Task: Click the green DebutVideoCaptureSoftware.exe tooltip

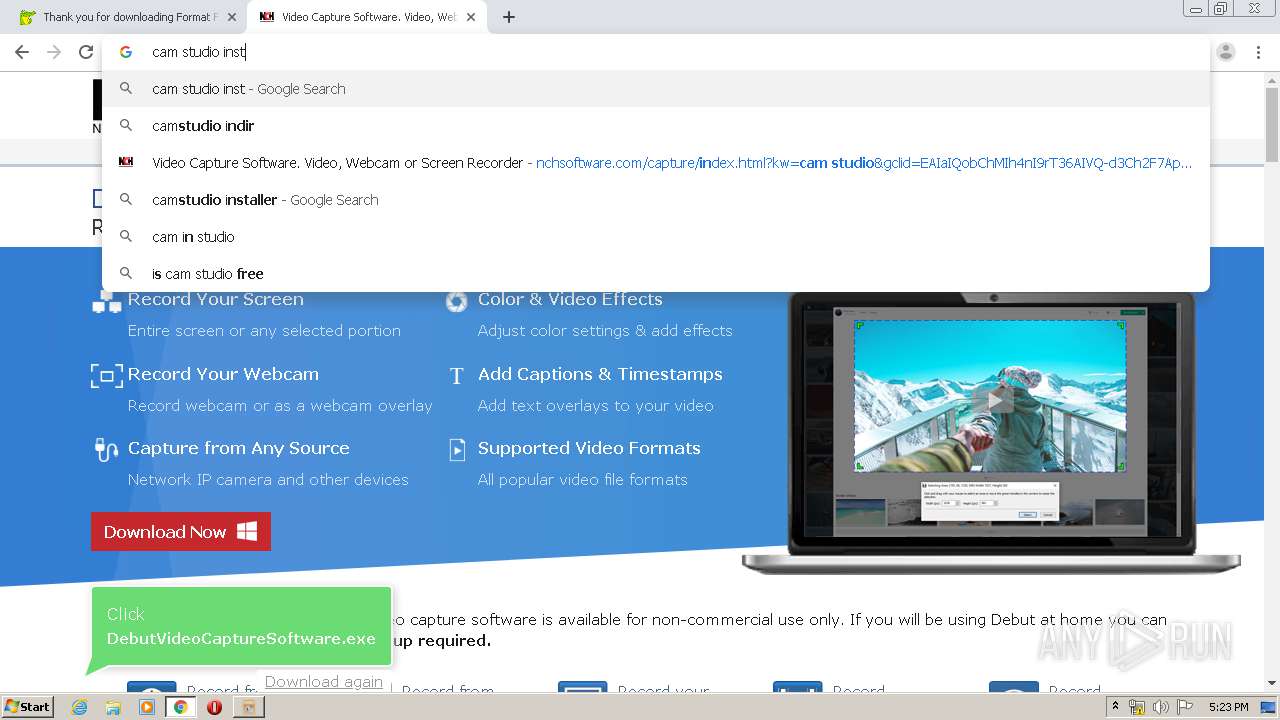Action: coord(240,626)
